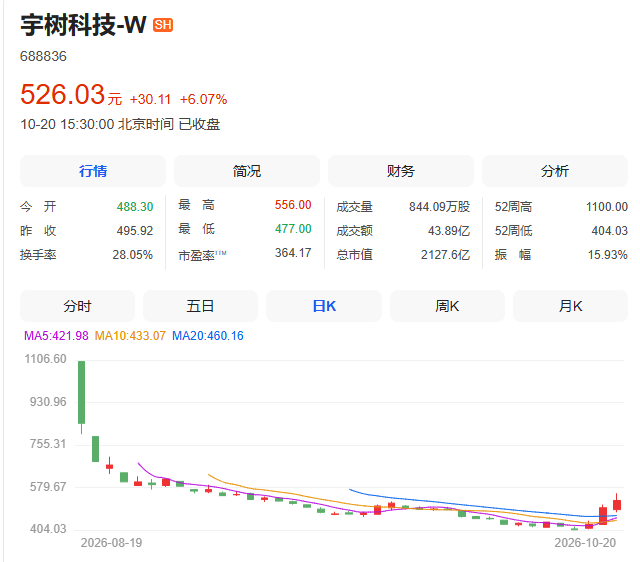
Task: Click the 52周低 value 404.03
Action: coord(610,231)
